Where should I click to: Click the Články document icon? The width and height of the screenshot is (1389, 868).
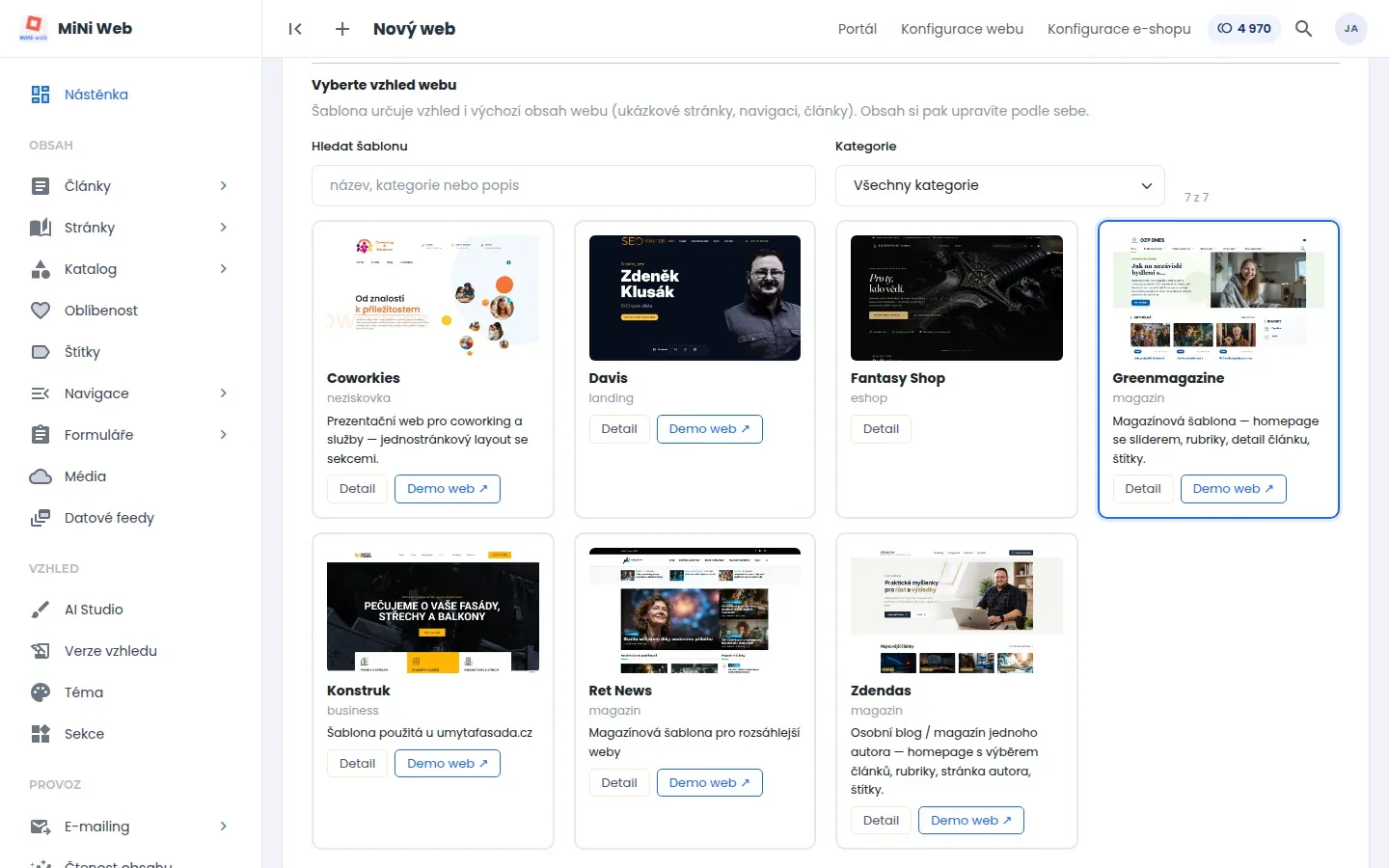coord(41,186)
